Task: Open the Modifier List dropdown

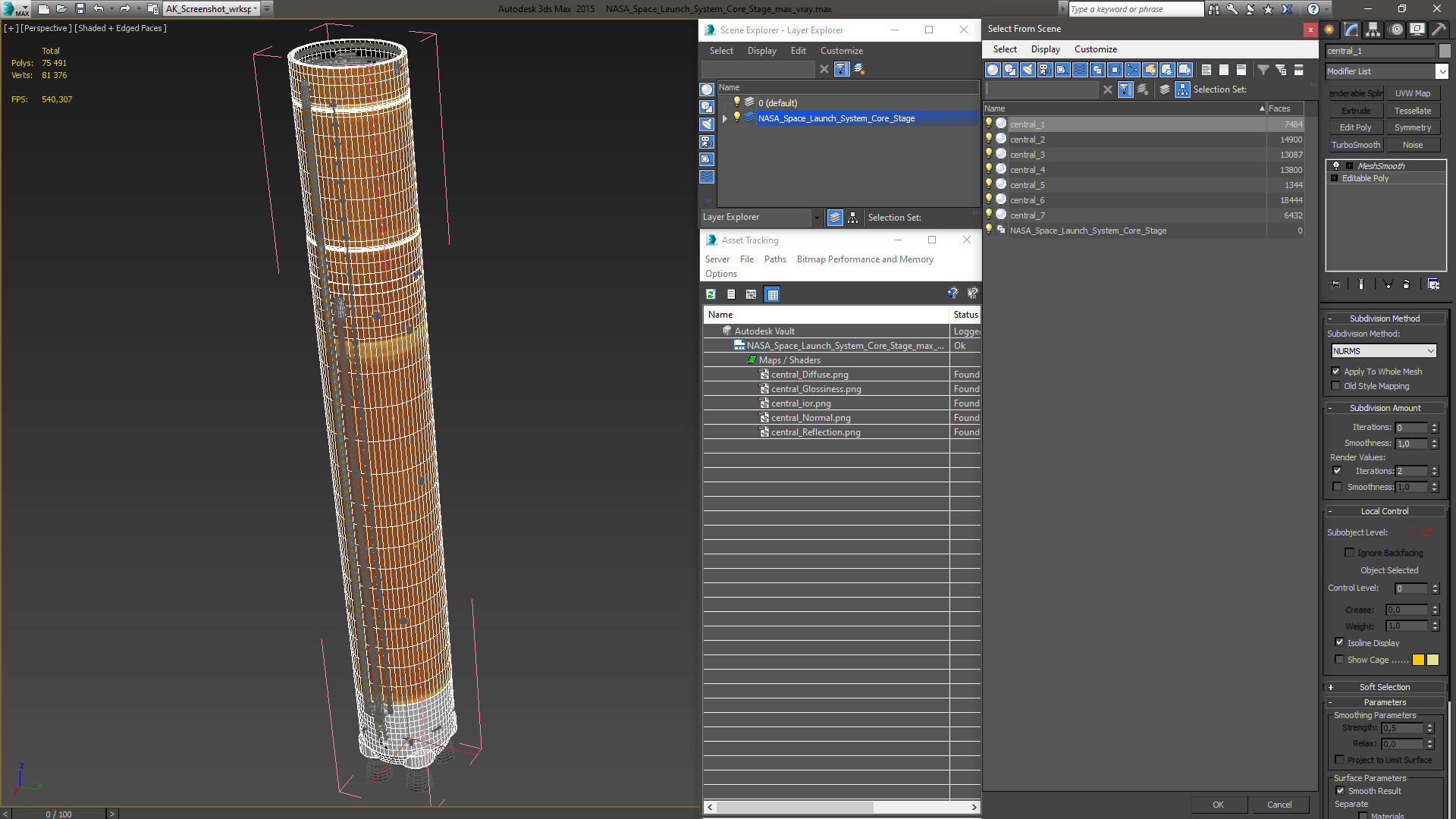Action: 1442,71
